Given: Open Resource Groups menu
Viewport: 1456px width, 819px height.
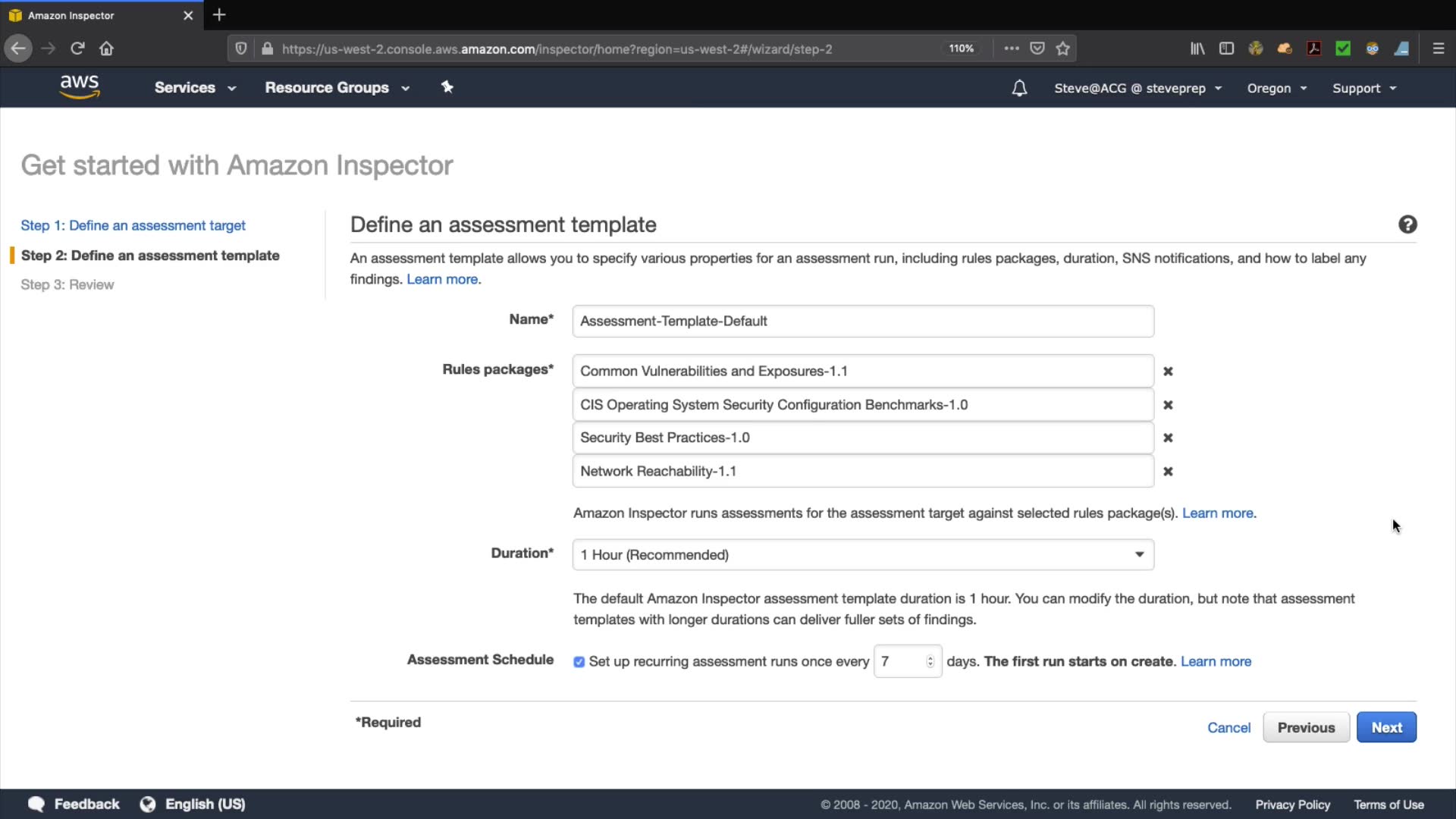Looking at the screenshot, I should pos(337,88).
